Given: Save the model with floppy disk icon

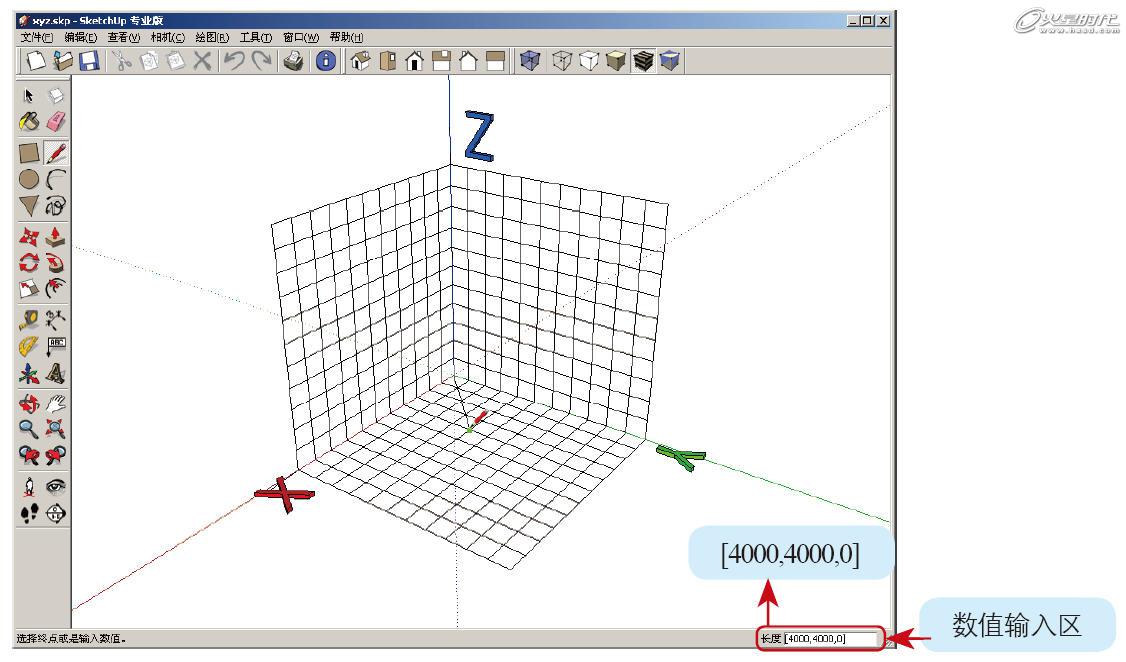Looking at the screenshot, I should 89,61.
